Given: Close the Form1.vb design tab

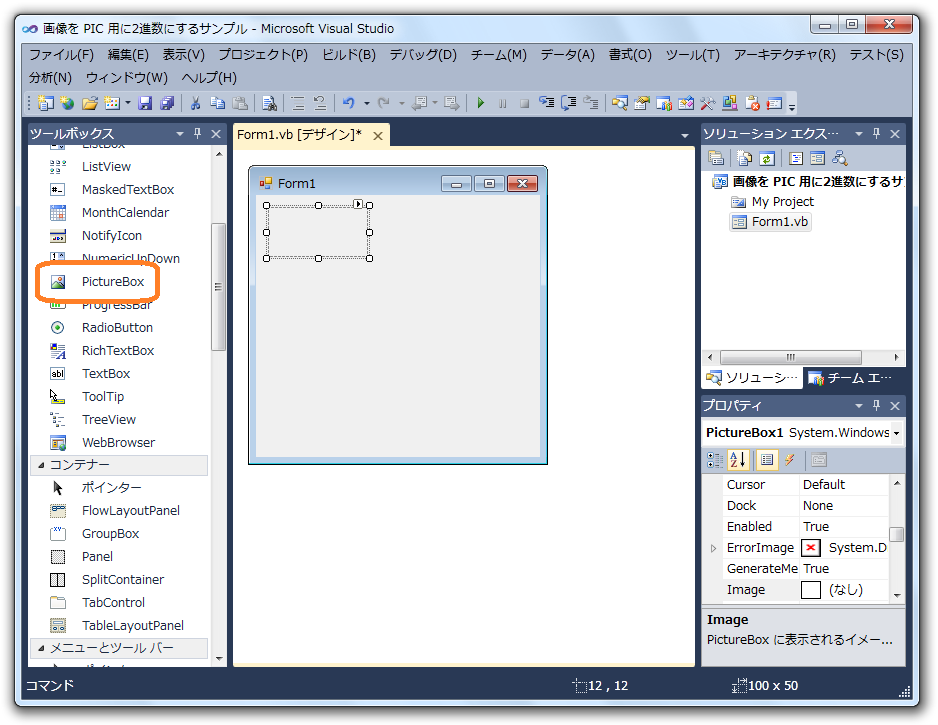Looking at the screenshot, I should tap(377, 136).
